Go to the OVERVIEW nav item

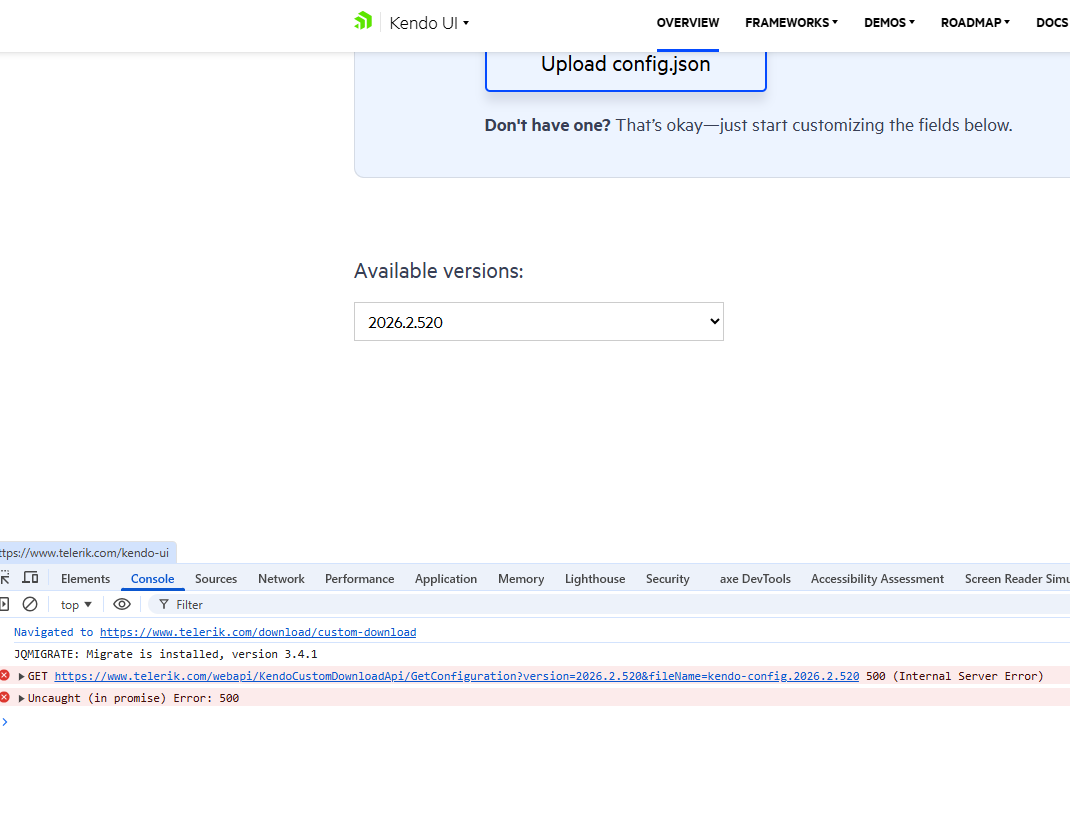click(687, 23)
